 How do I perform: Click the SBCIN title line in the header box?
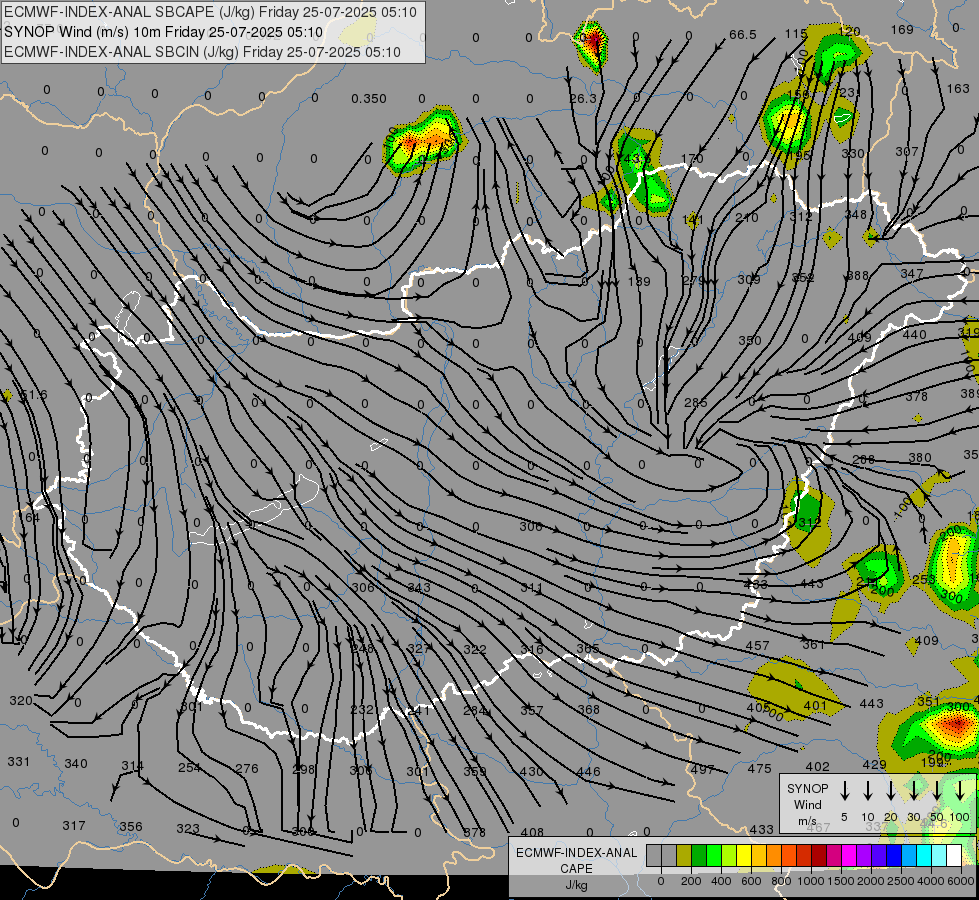click(x=202, y=52)
